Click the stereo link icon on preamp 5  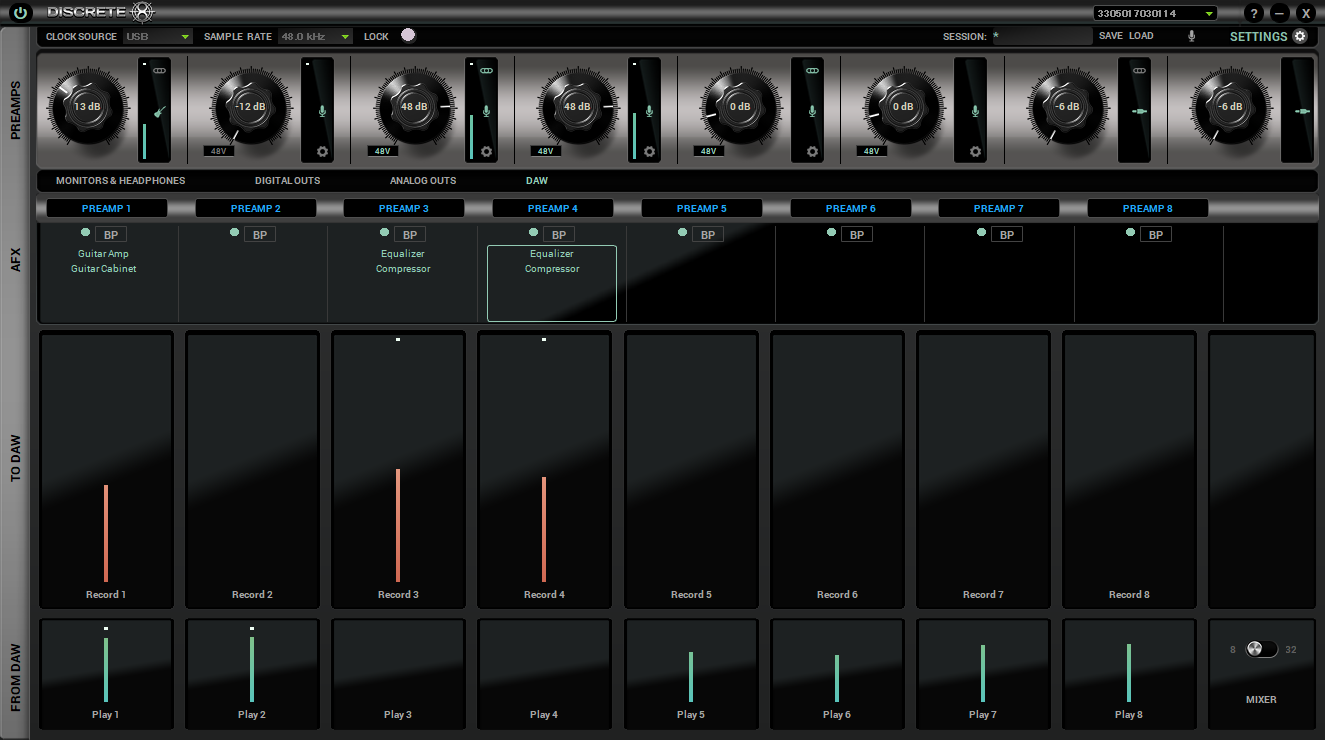pyautogui.click(x=812, y=71)
